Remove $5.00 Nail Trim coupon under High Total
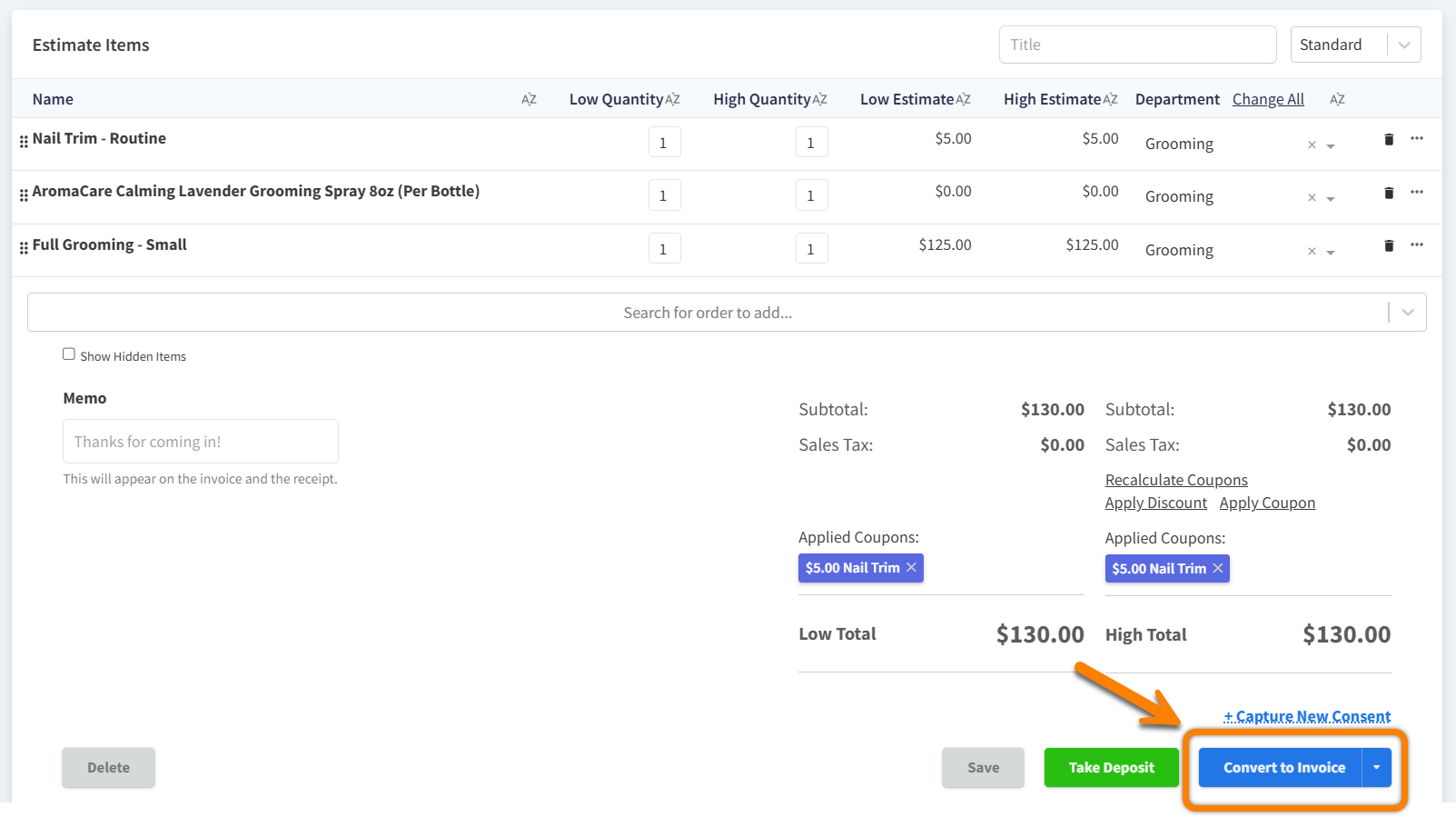The width and height of the screenshot is (1456, 817). coord(1218,568)
